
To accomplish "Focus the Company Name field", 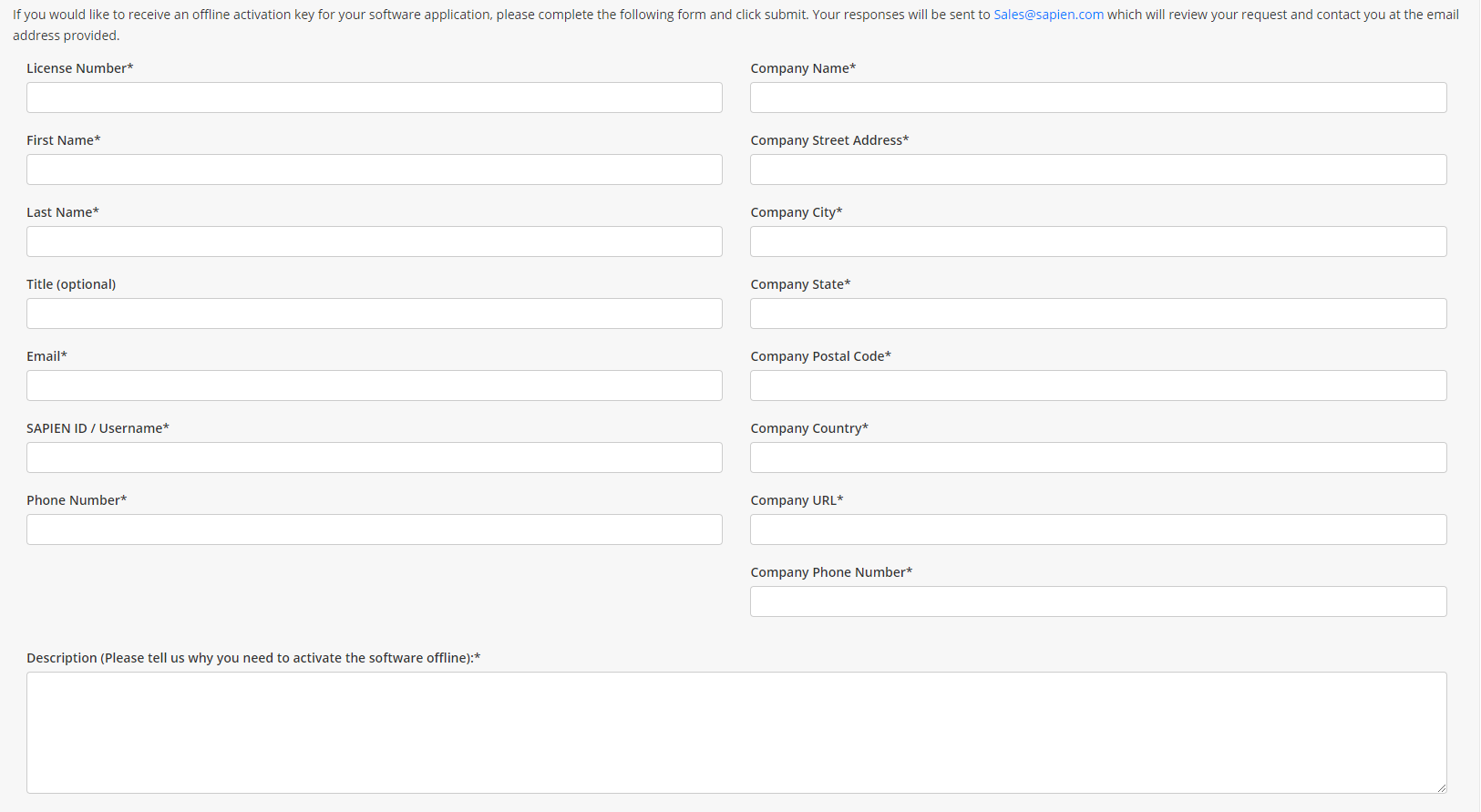I will (1098, 98).
